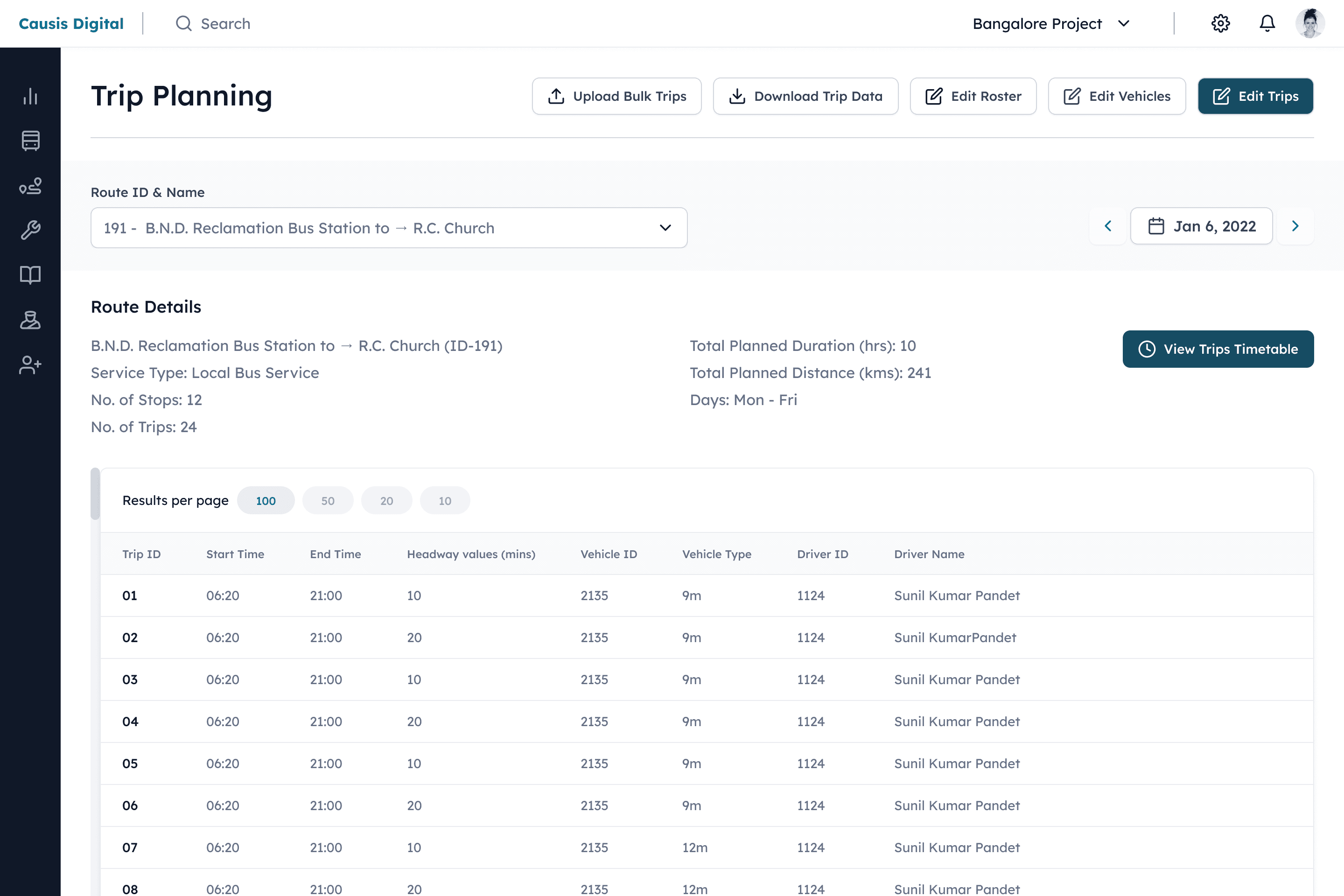Go to the previous date arrow
The image size is (1344, 896).
point(1107,226)
